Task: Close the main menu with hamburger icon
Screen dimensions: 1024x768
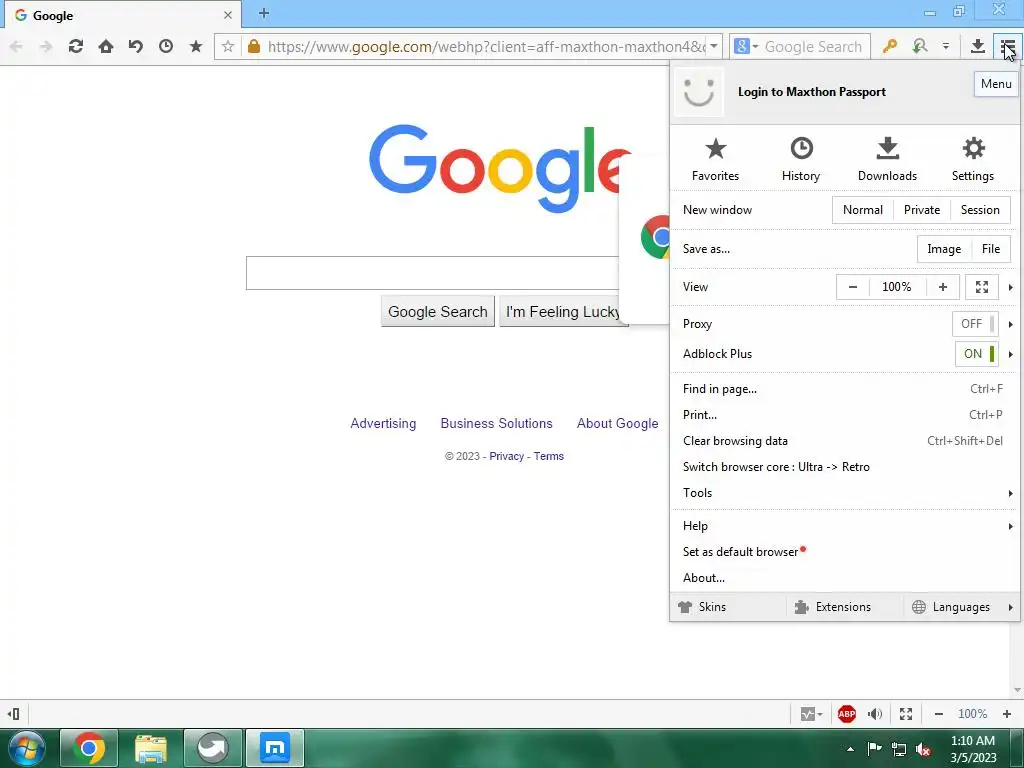Action: pos(1008,46)
